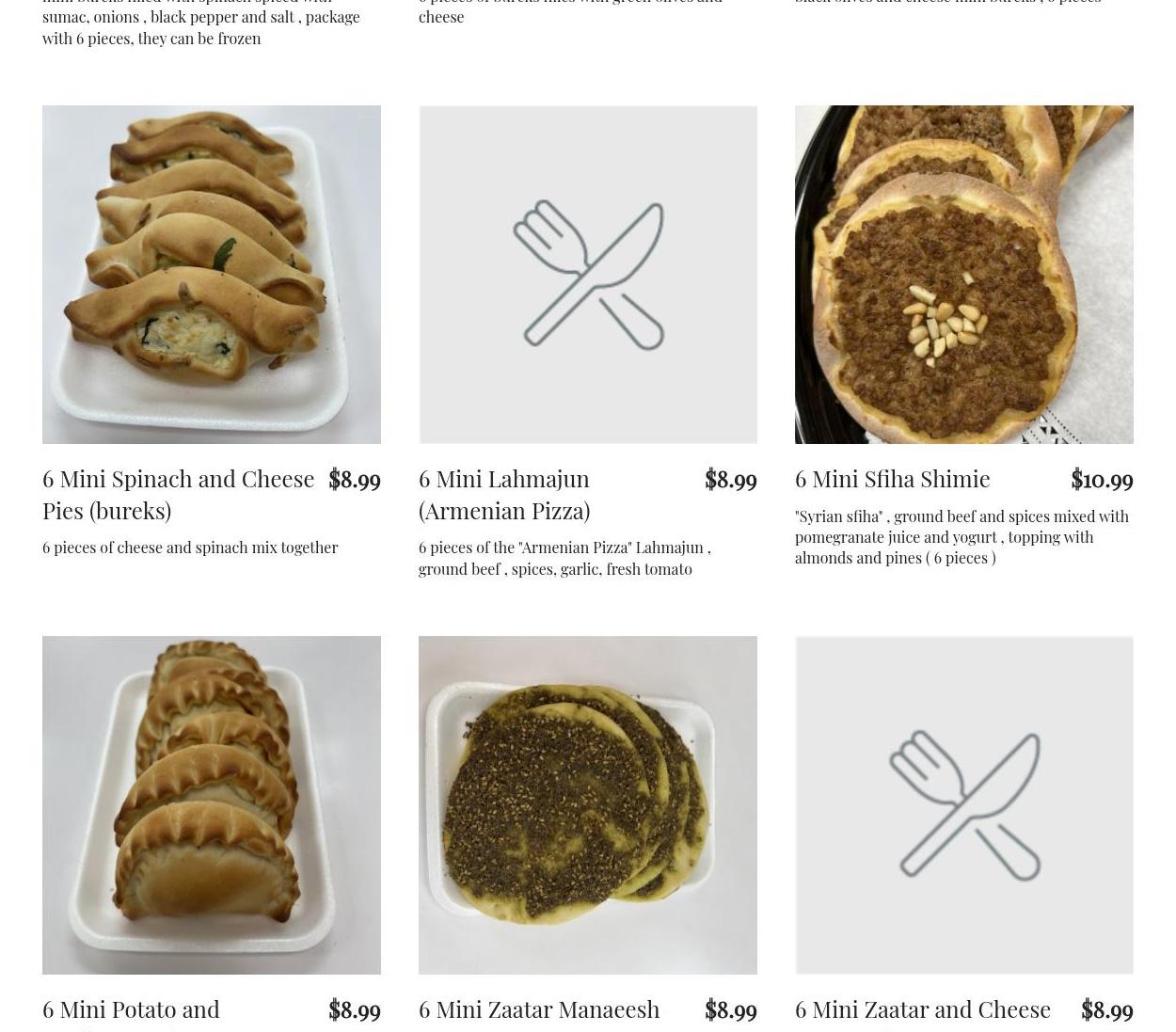Select the 6 Mini Sfiha Shimie title

(892, 479)
